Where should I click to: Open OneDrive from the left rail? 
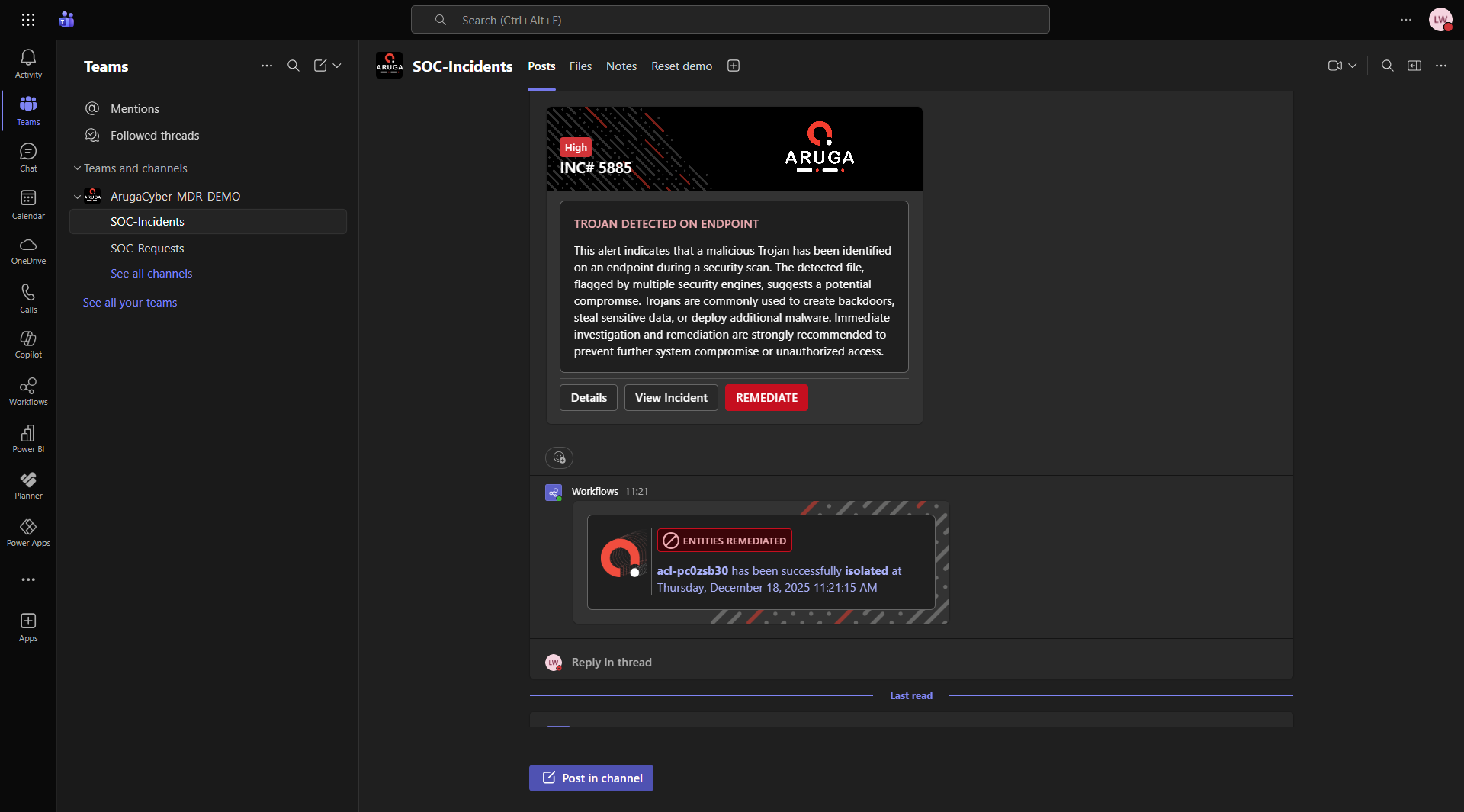pos(28,252)
